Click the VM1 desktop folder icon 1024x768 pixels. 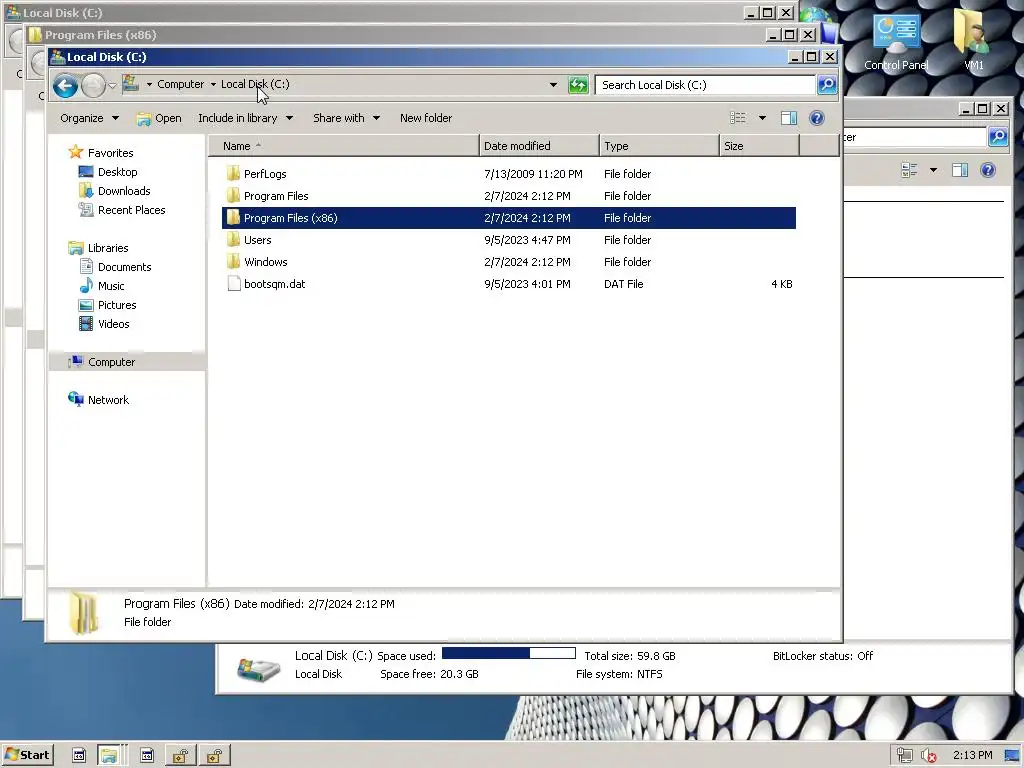coord(973,40)
